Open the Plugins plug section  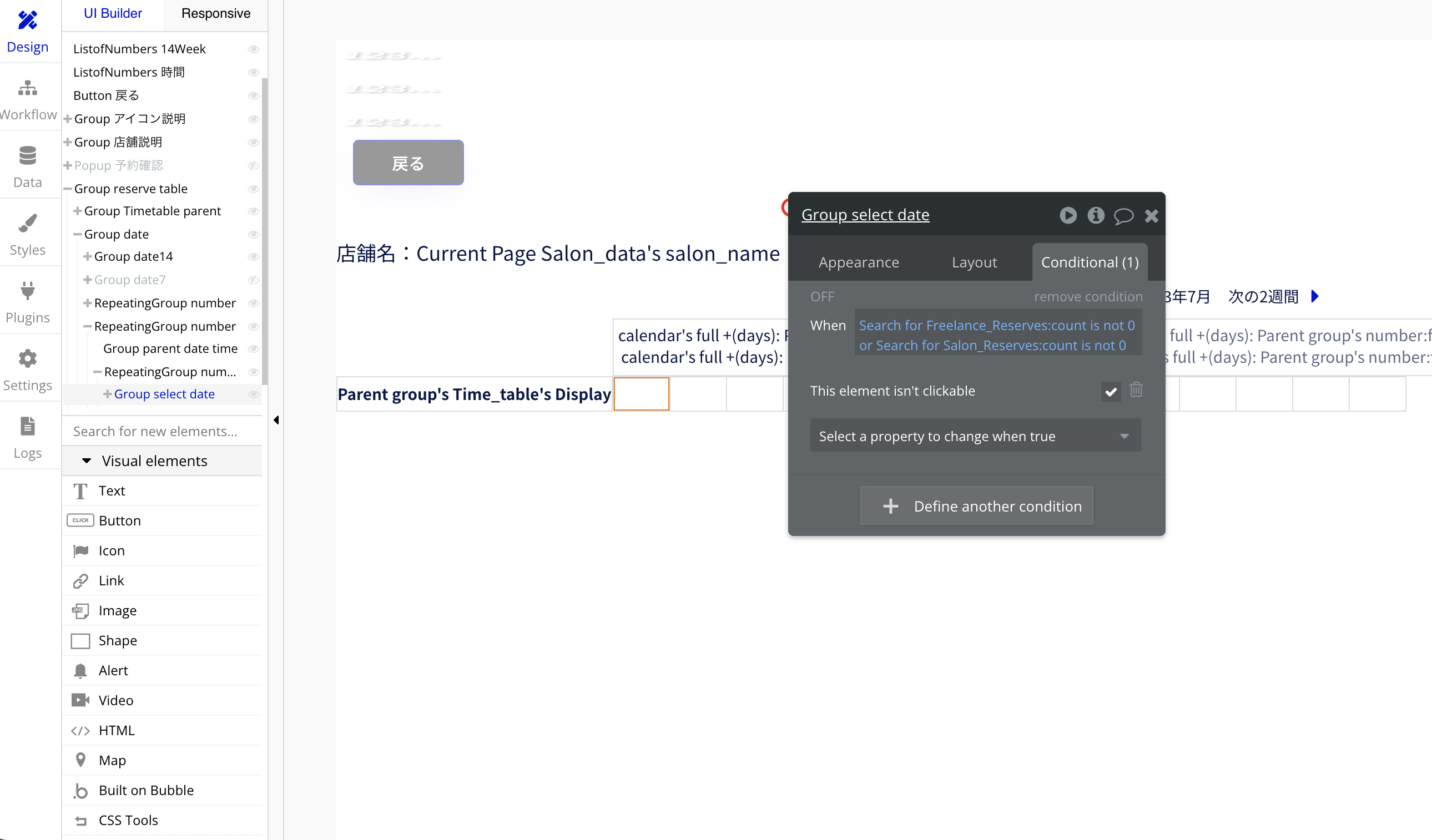coord(27,302)
